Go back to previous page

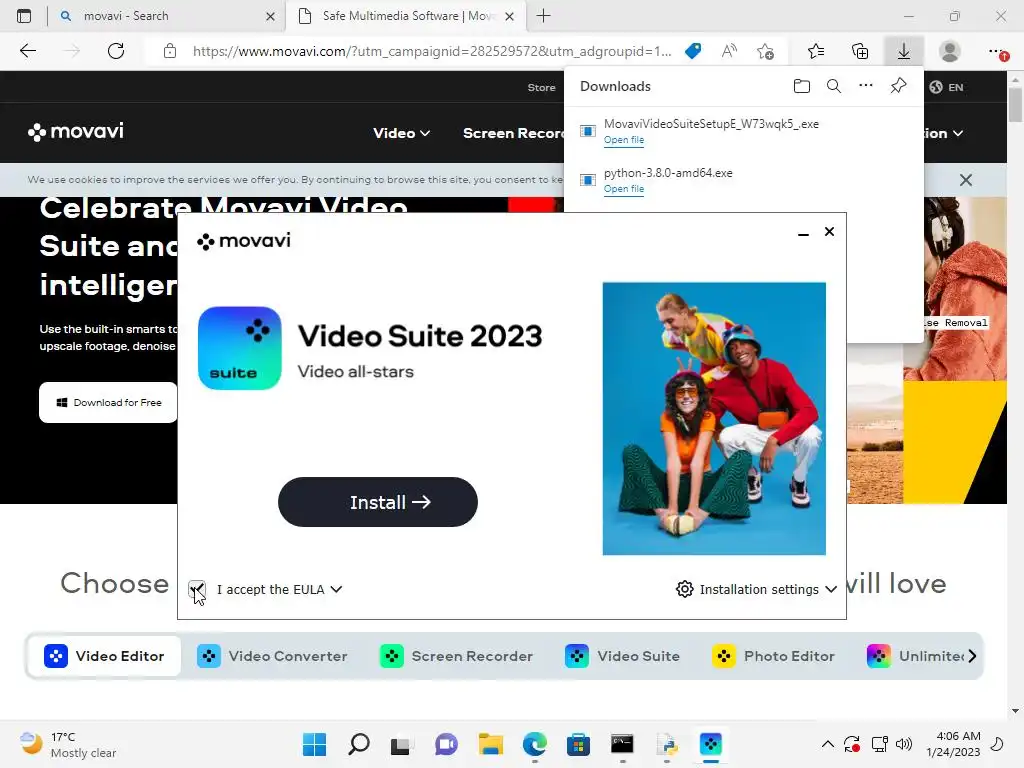tap(27, 51)
